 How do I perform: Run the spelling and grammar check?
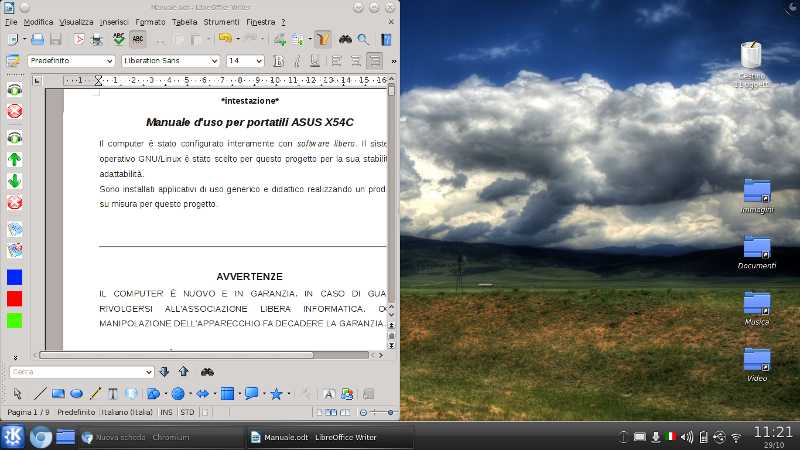point(119,39)
